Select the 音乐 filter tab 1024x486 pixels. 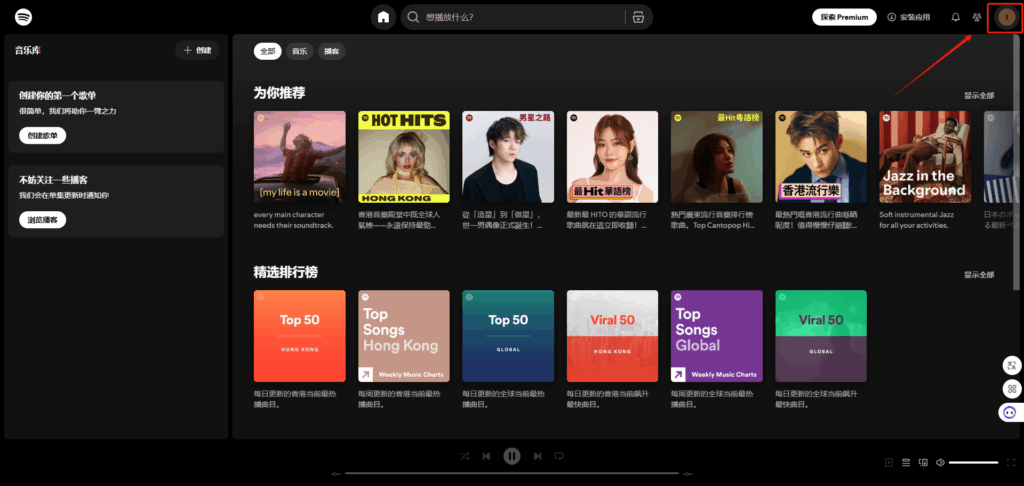pyautogui.click(x=299, y=52)
